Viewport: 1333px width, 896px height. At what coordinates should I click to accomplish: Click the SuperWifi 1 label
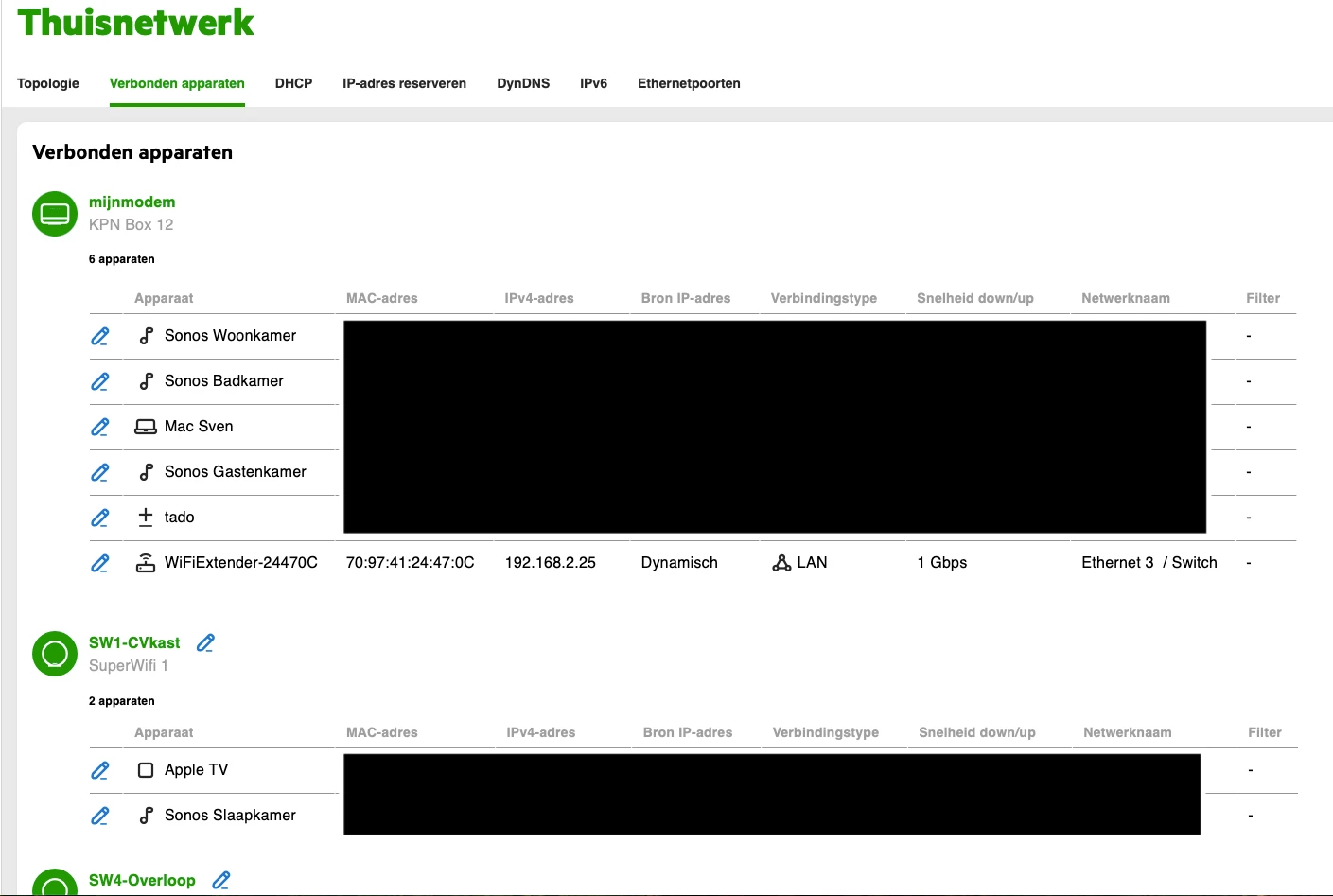point(129,665)
